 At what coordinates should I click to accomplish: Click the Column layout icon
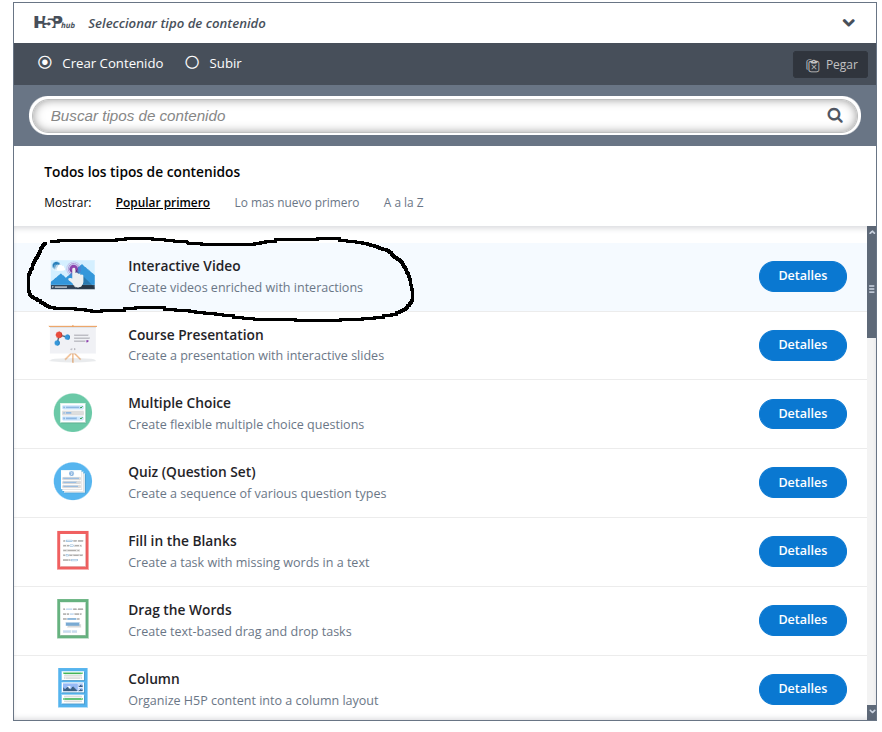(x=73, y=688)
